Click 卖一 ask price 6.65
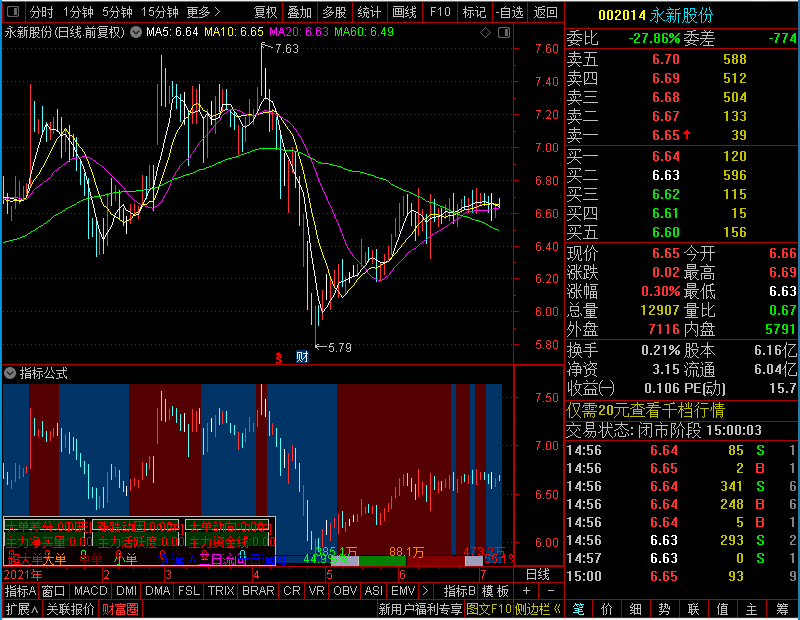Image resolution: width=800 pixels, height=620 pixels. [666, 135]
